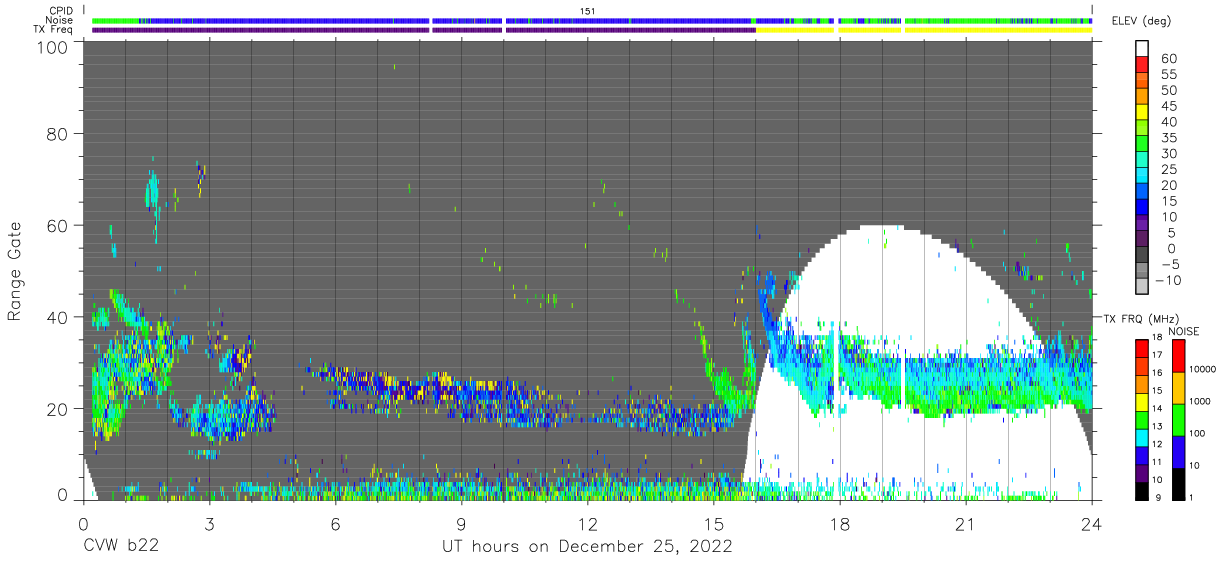Click y-axis tick label '20'
Screen dimensions: 1228x567
tap(58, 409)
